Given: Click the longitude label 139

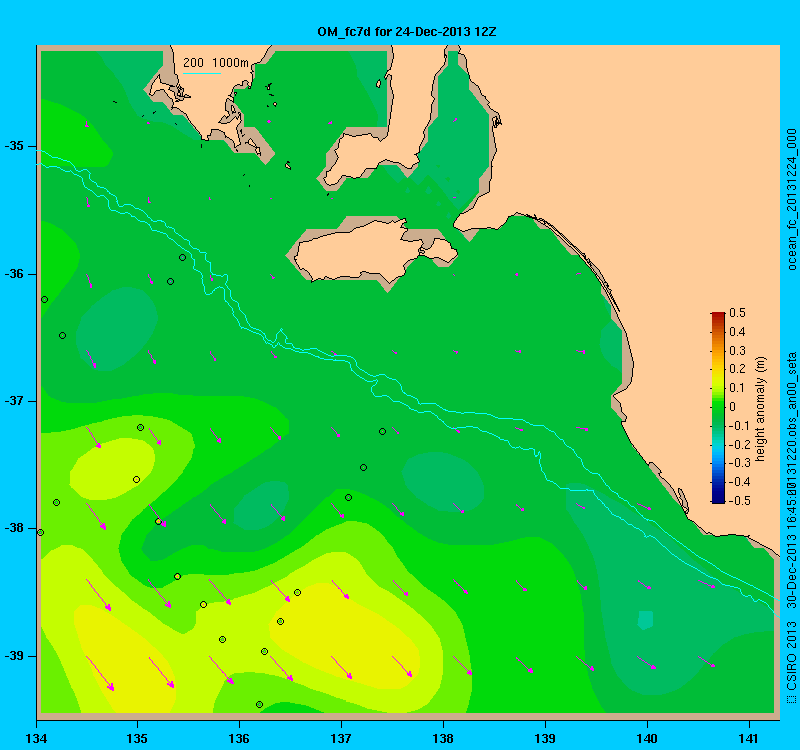Looking at the screenshot, I should point(545,738).
